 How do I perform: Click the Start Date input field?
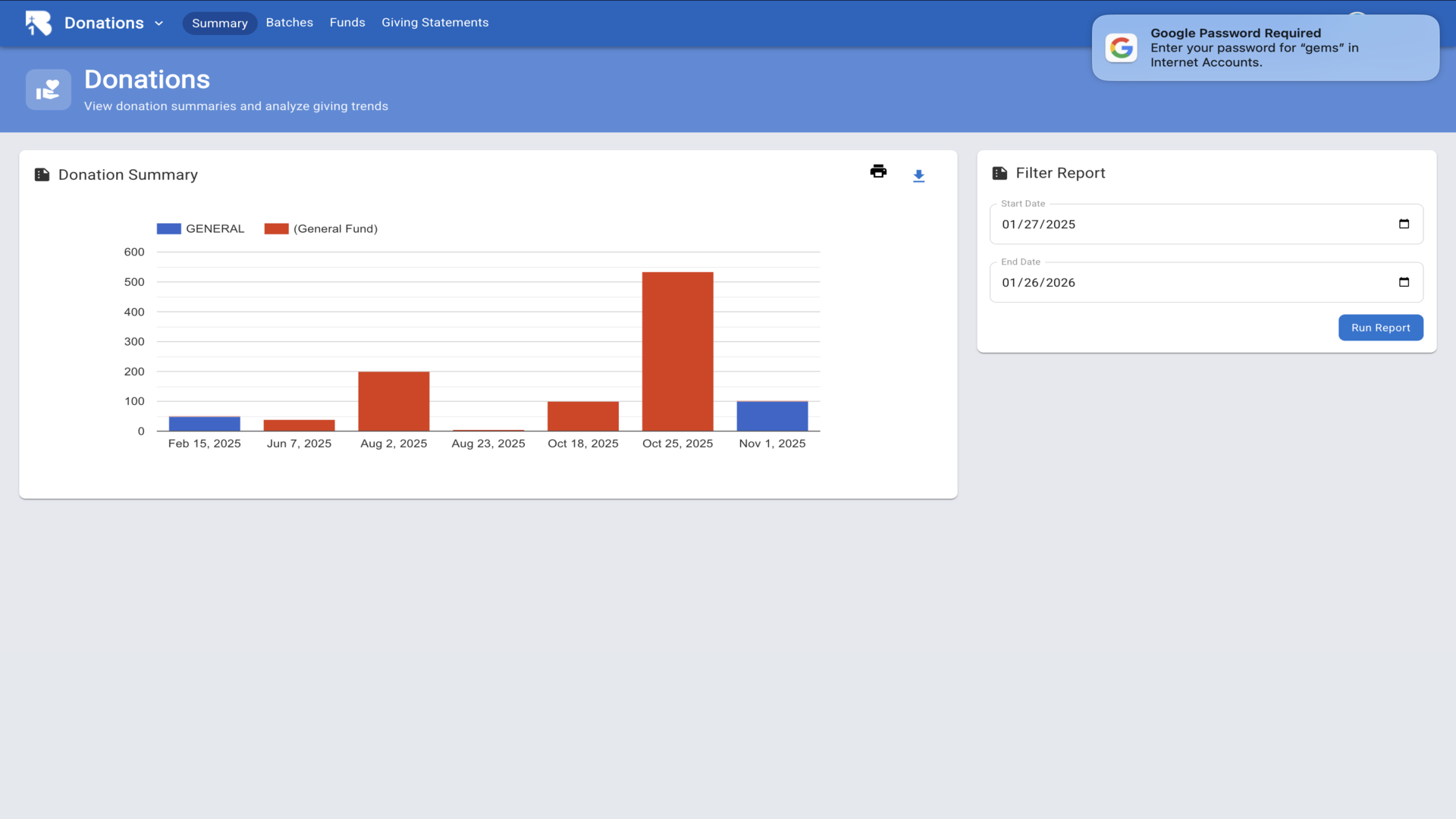tap(1183, 224)
